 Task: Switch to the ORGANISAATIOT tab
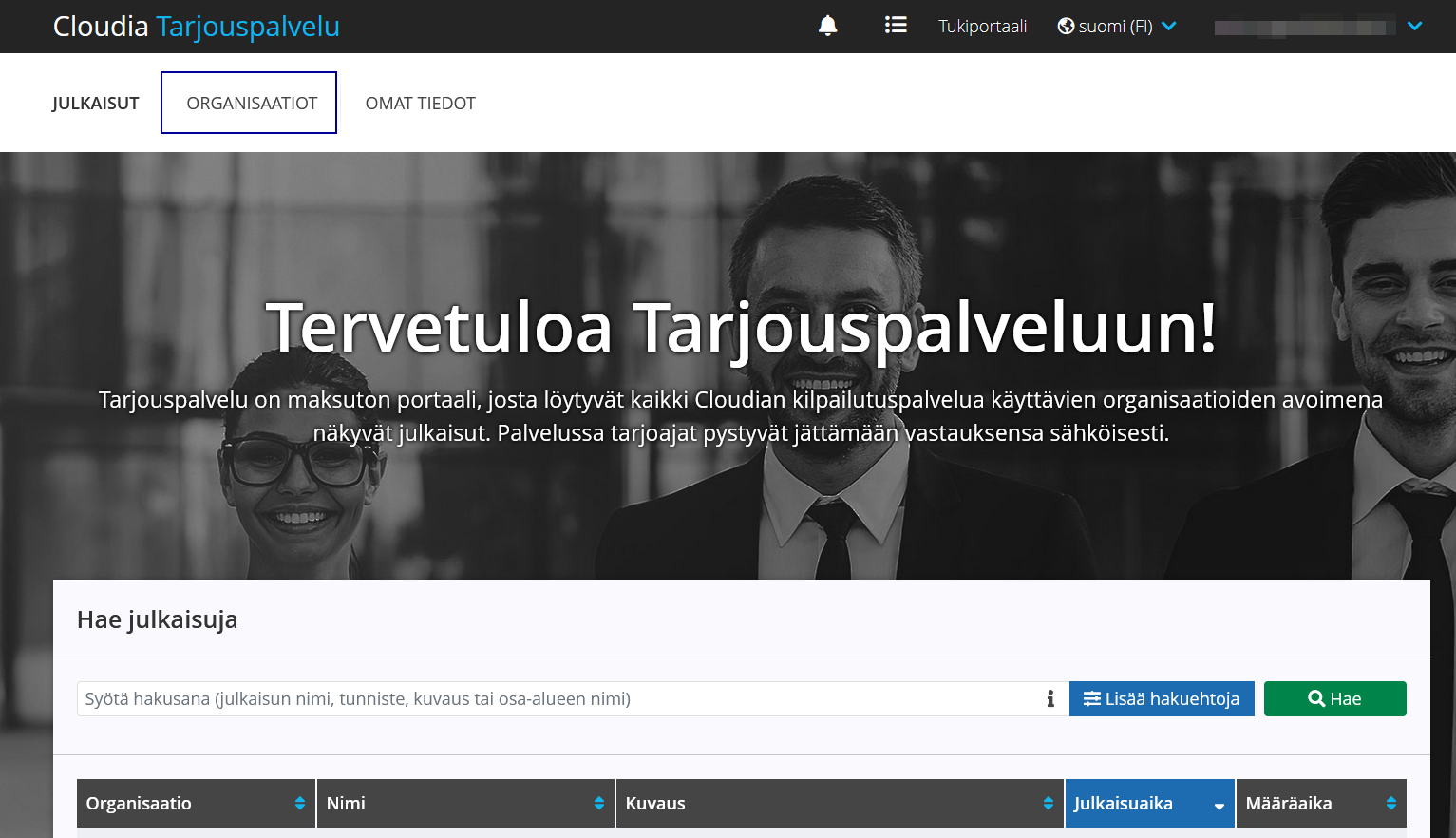point(249,103)
